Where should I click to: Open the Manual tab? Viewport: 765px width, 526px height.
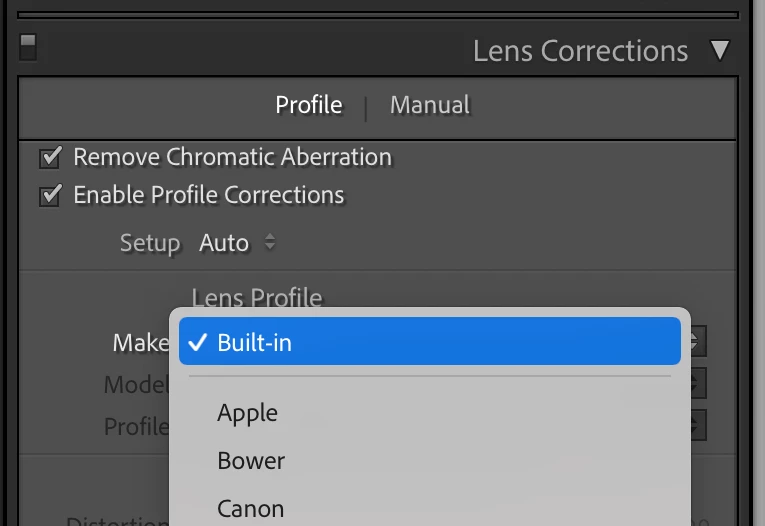coord(429,105)
